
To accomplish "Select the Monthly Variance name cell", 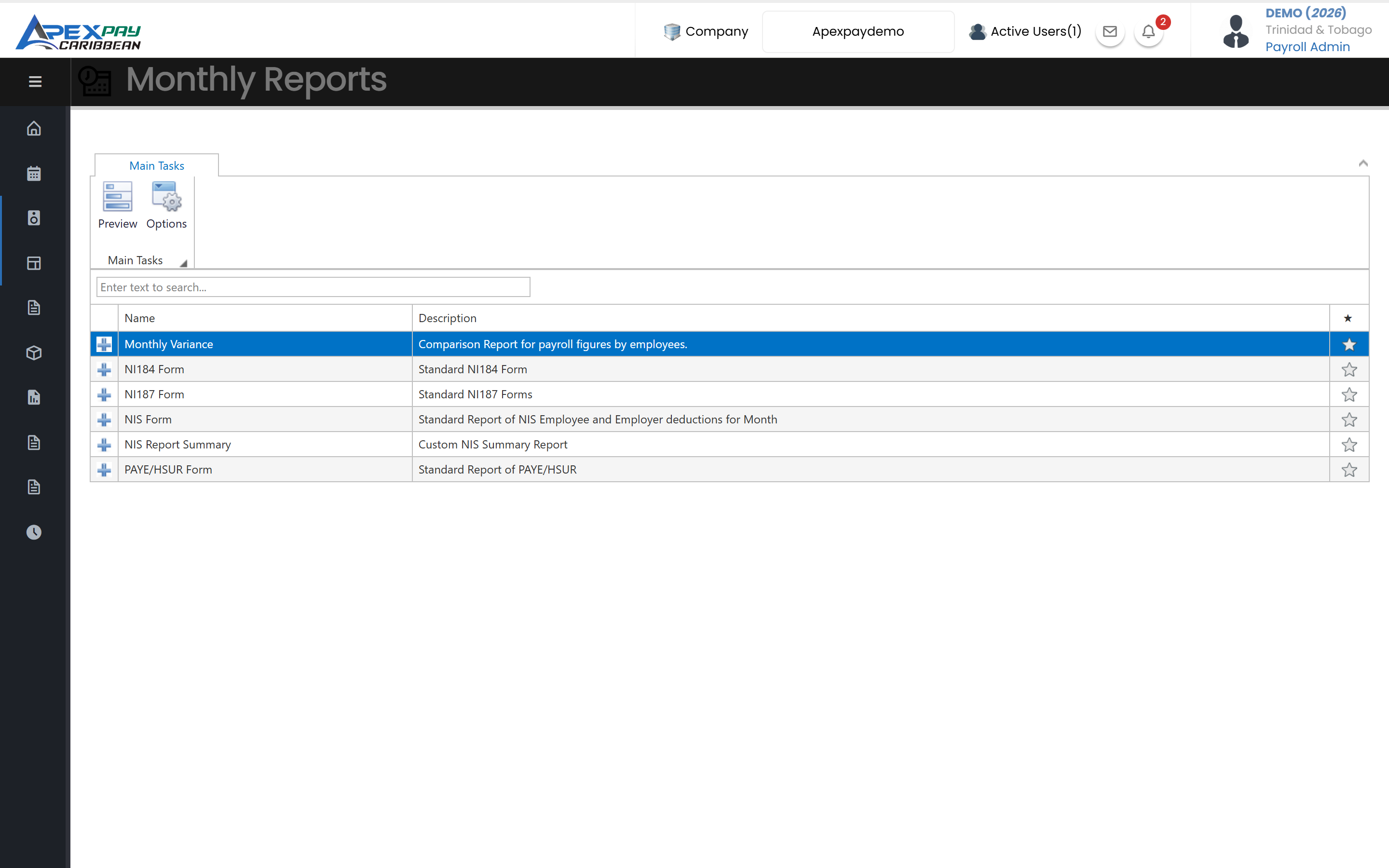I will tap(265, 344).
